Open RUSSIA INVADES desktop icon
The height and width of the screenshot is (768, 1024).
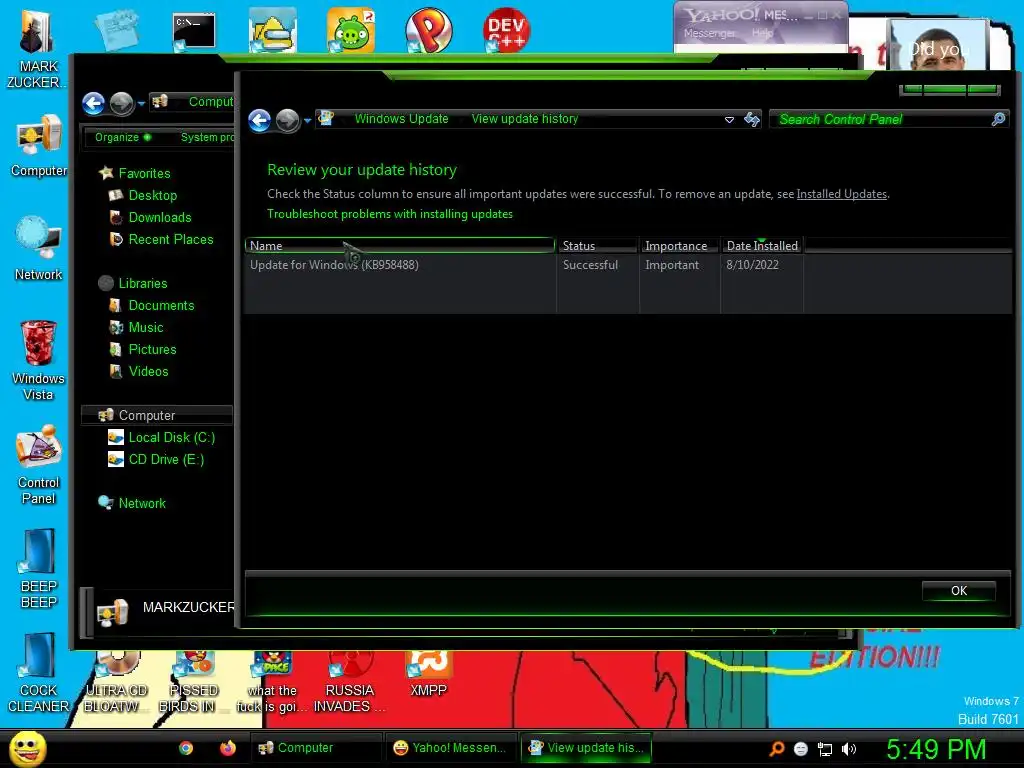point(350,682)
